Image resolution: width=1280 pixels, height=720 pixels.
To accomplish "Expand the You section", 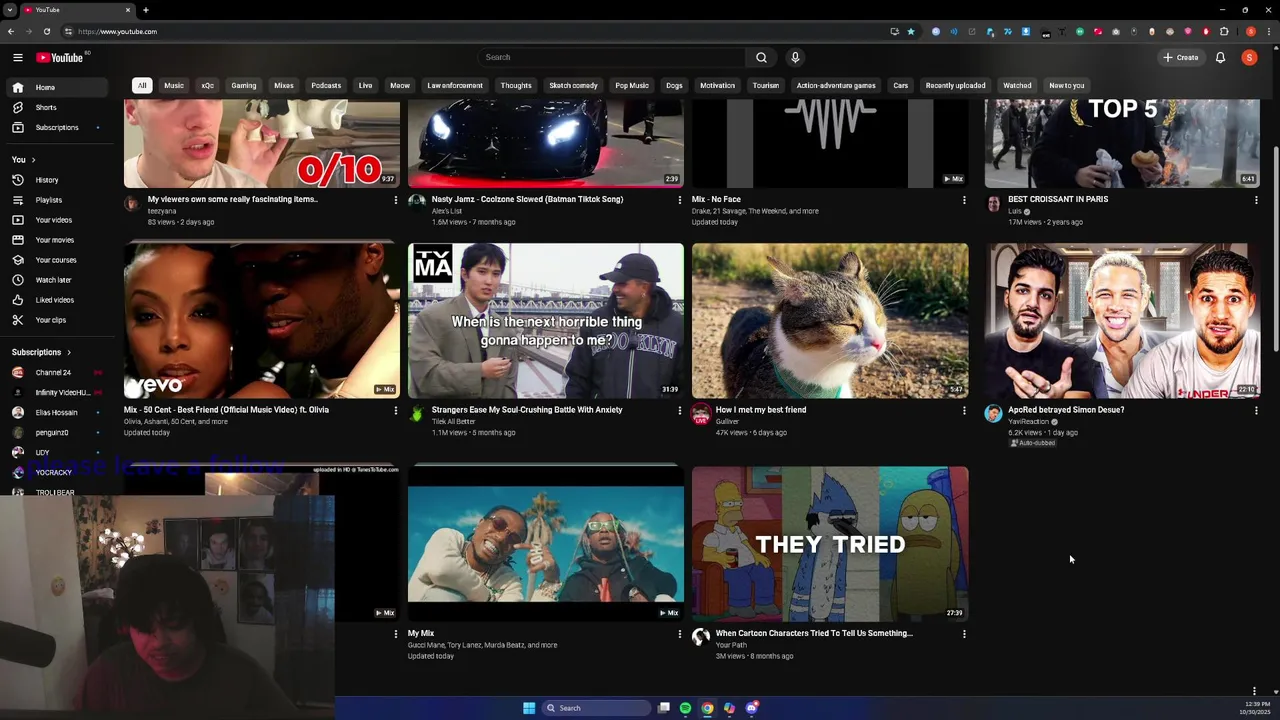I will [24, 160].
